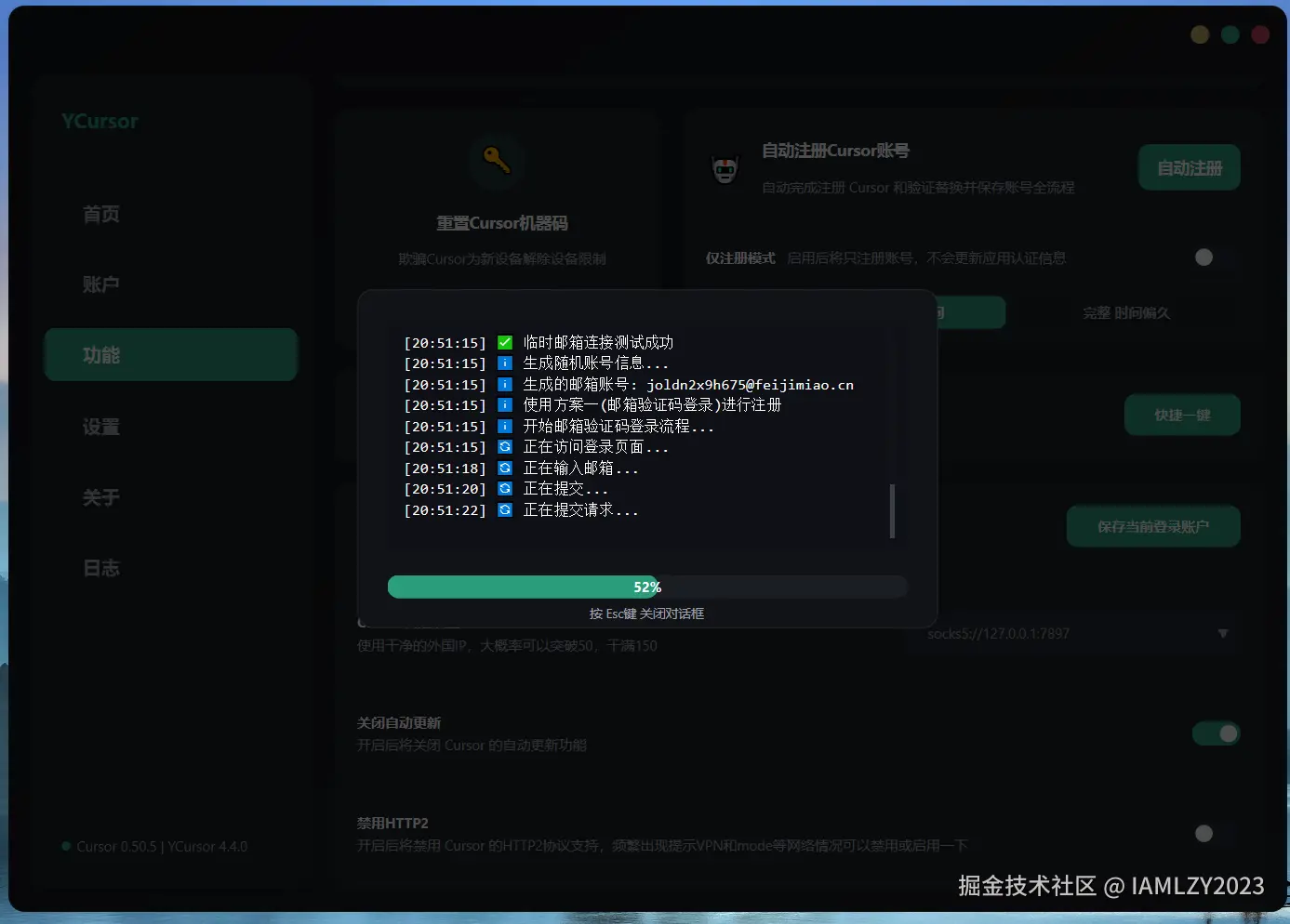This screenshot has width=1290, height=924.
Task: Select the 功能 sidebar item
Action: coord(170,354)
